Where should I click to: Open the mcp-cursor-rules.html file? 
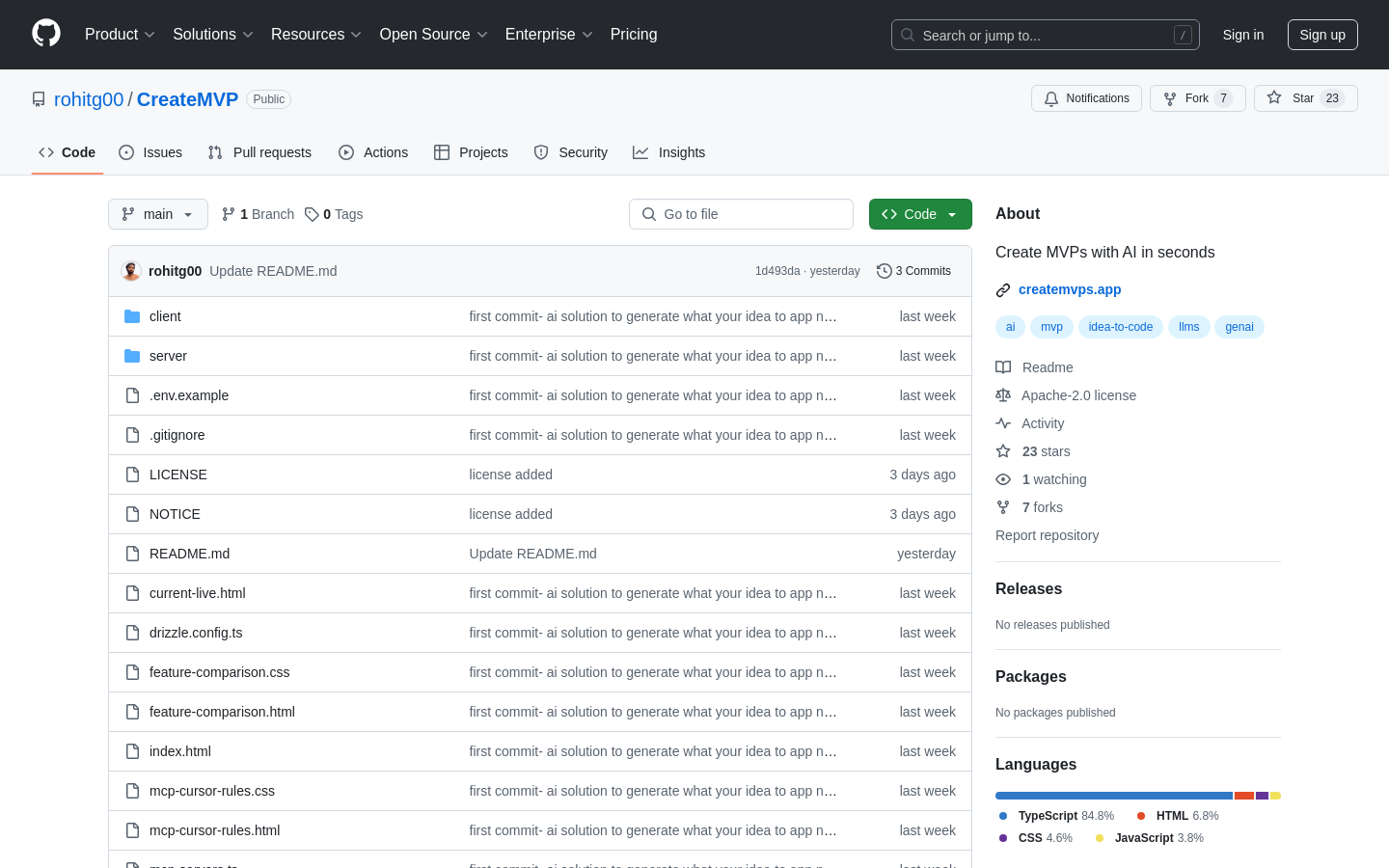click(214, 830)
